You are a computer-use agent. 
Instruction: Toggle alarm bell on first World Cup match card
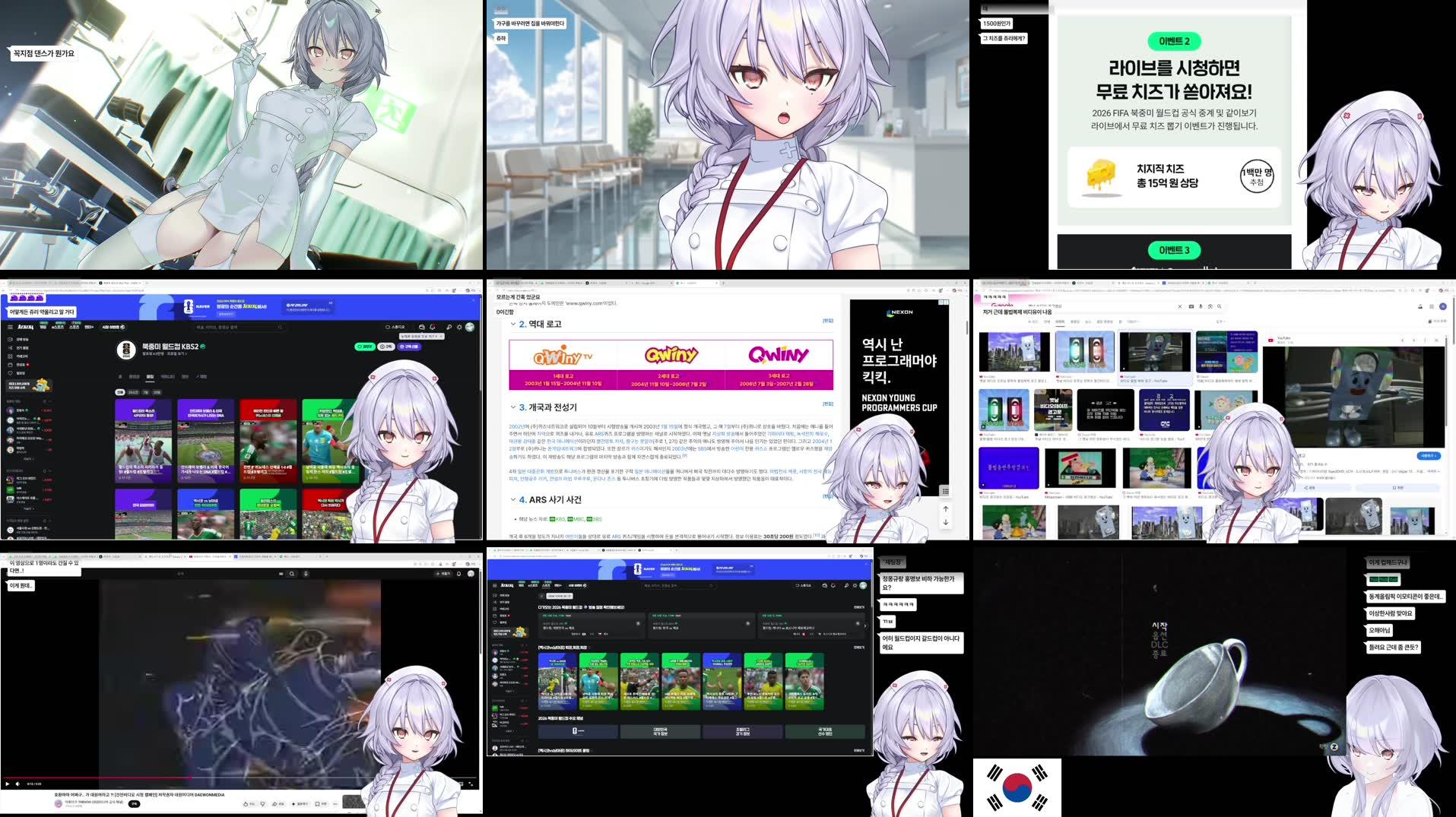(x=638, y=623)
